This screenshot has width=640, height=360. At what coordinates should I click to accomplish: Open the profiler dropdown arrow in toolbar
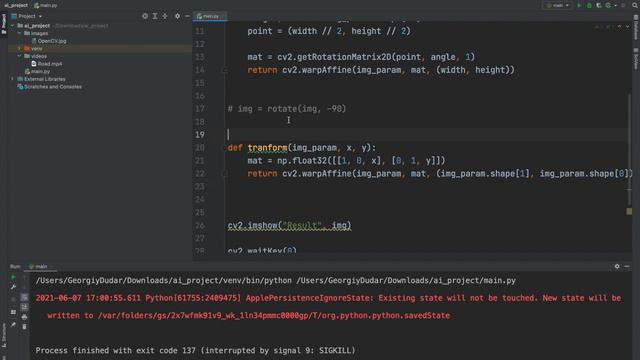click(x=616, y=5)
